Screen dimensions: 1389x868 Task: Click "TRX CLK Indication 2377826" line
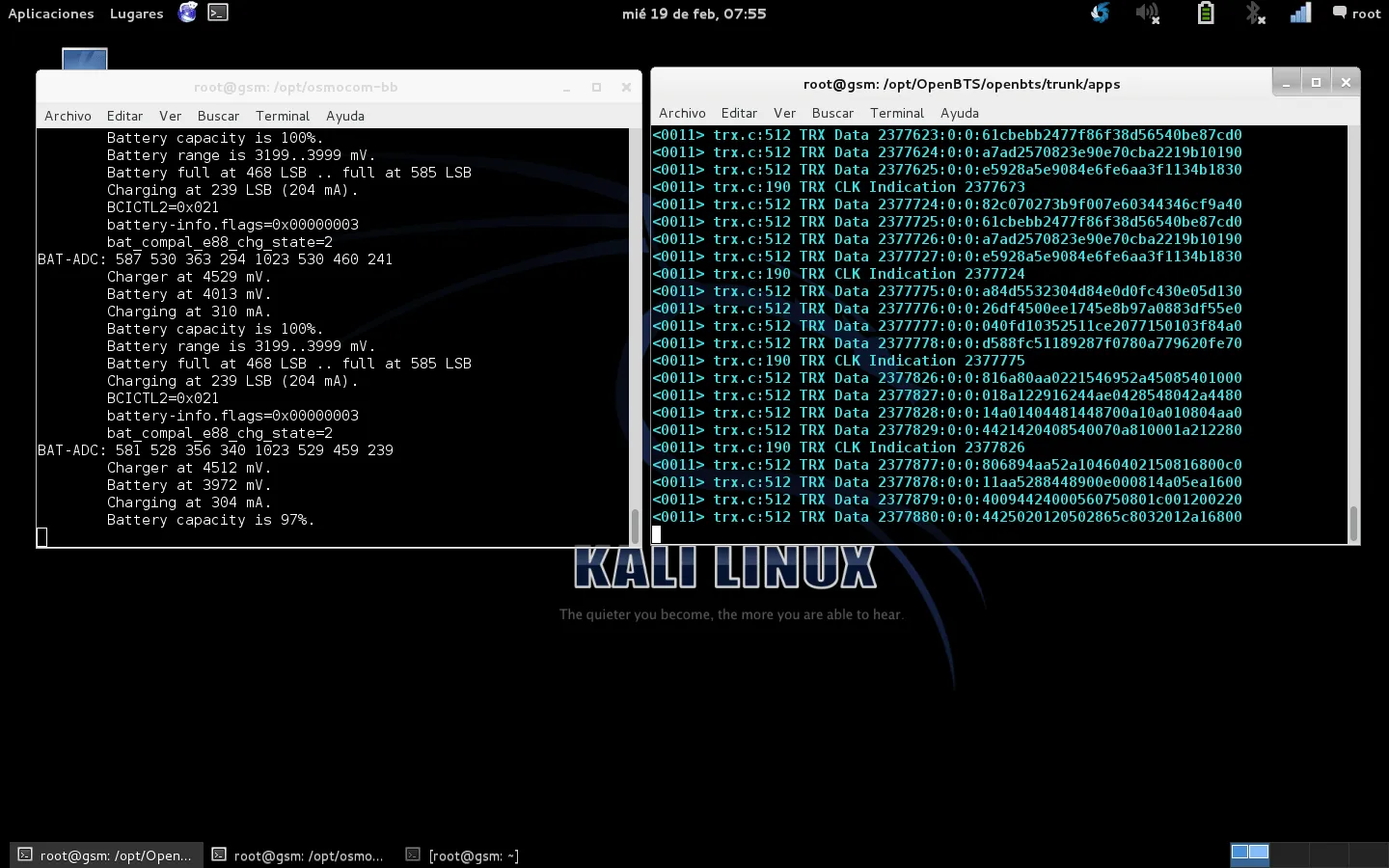(838, 448)
